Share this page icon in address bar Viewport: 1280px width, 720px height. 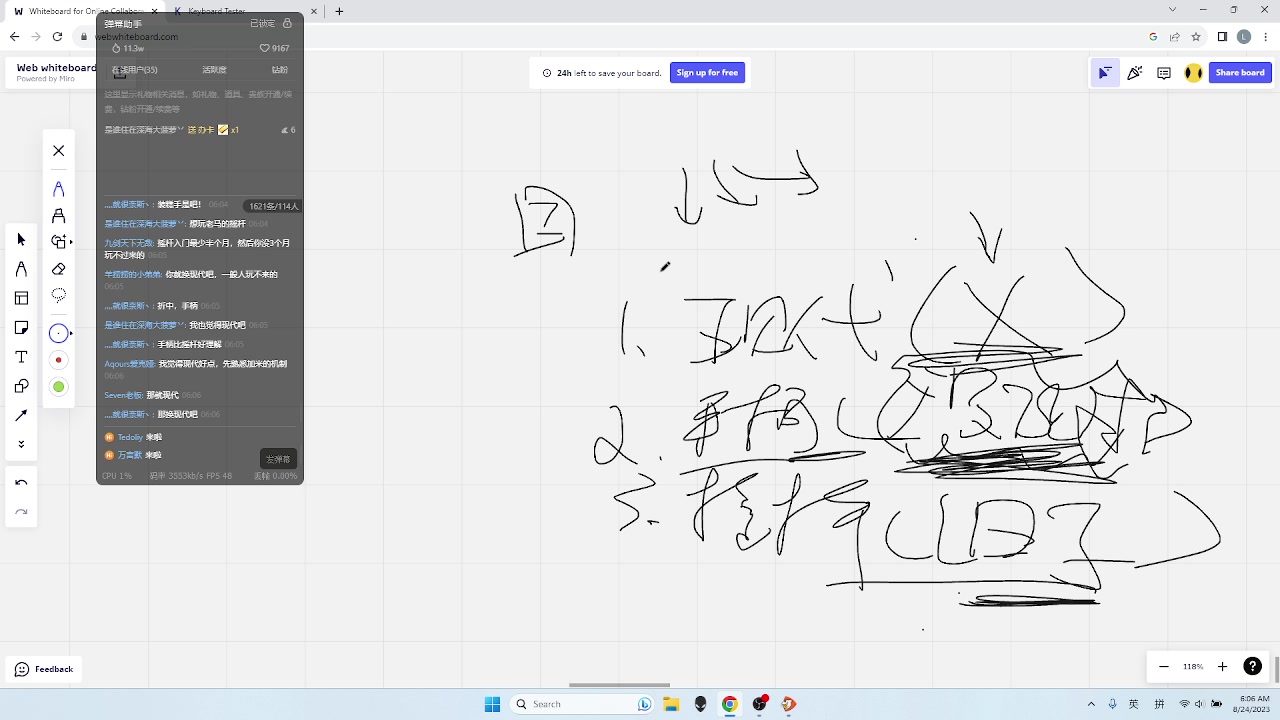(x=1175, y=37)
